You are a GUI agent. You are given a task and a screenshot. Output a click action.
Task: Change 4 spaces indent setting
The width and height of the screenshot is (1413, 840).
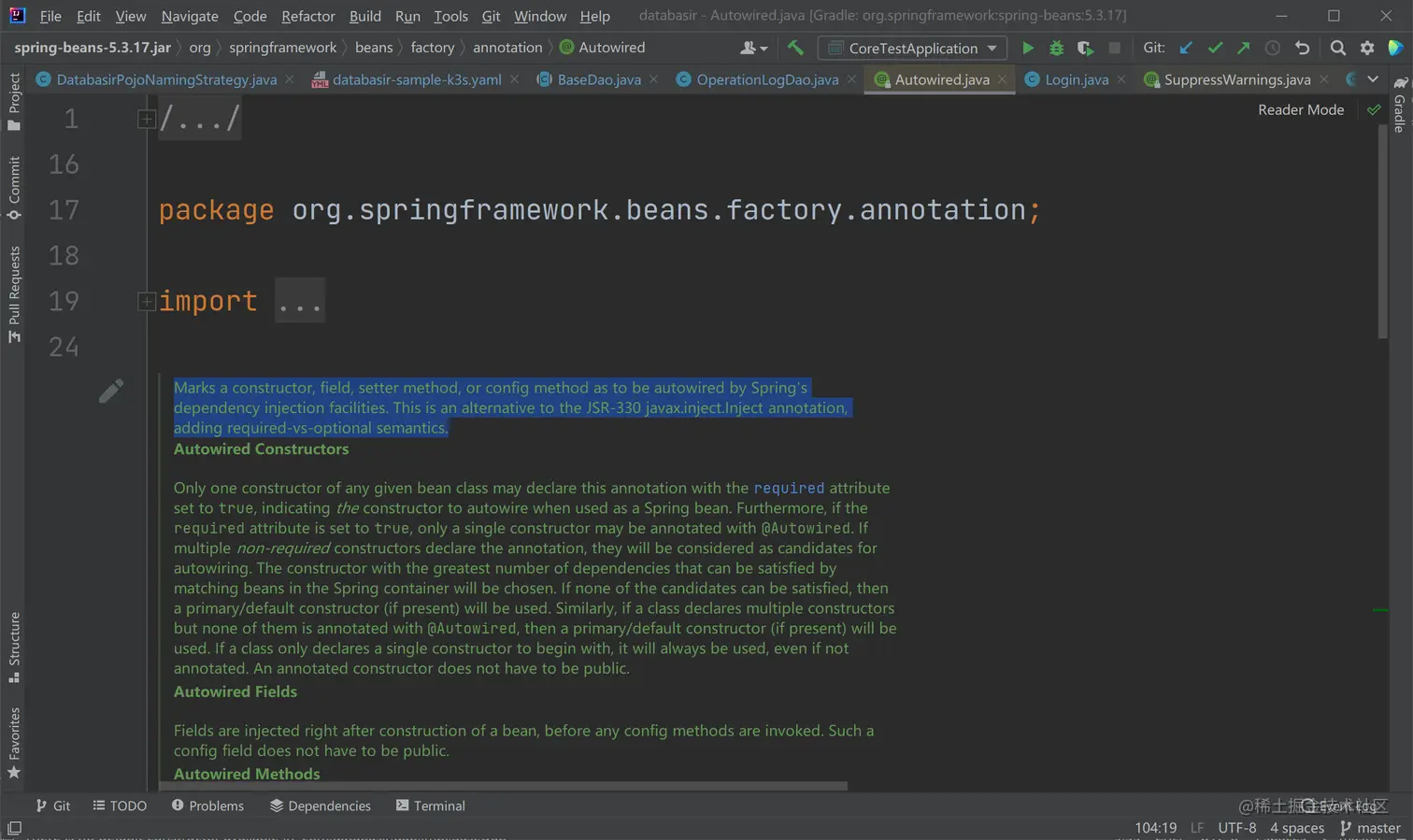(1297, 828)
